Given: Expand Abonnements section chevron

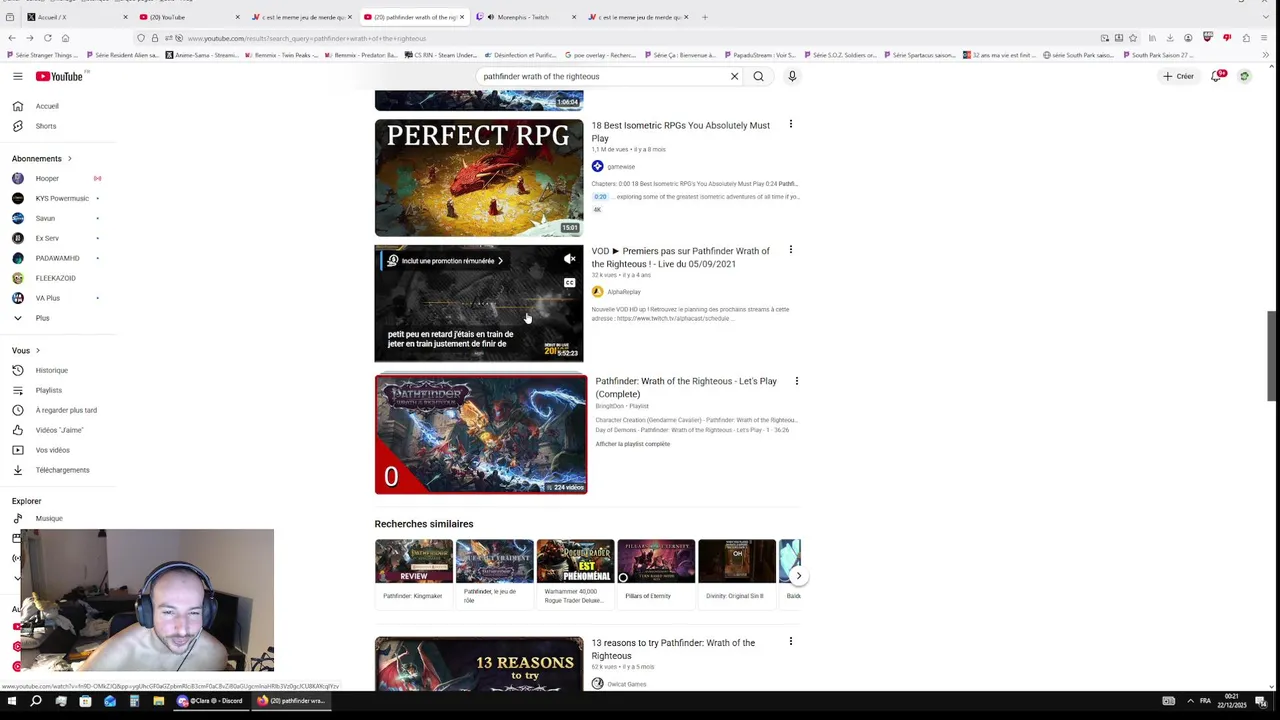Looking at the screenshot, I should 69,158.
